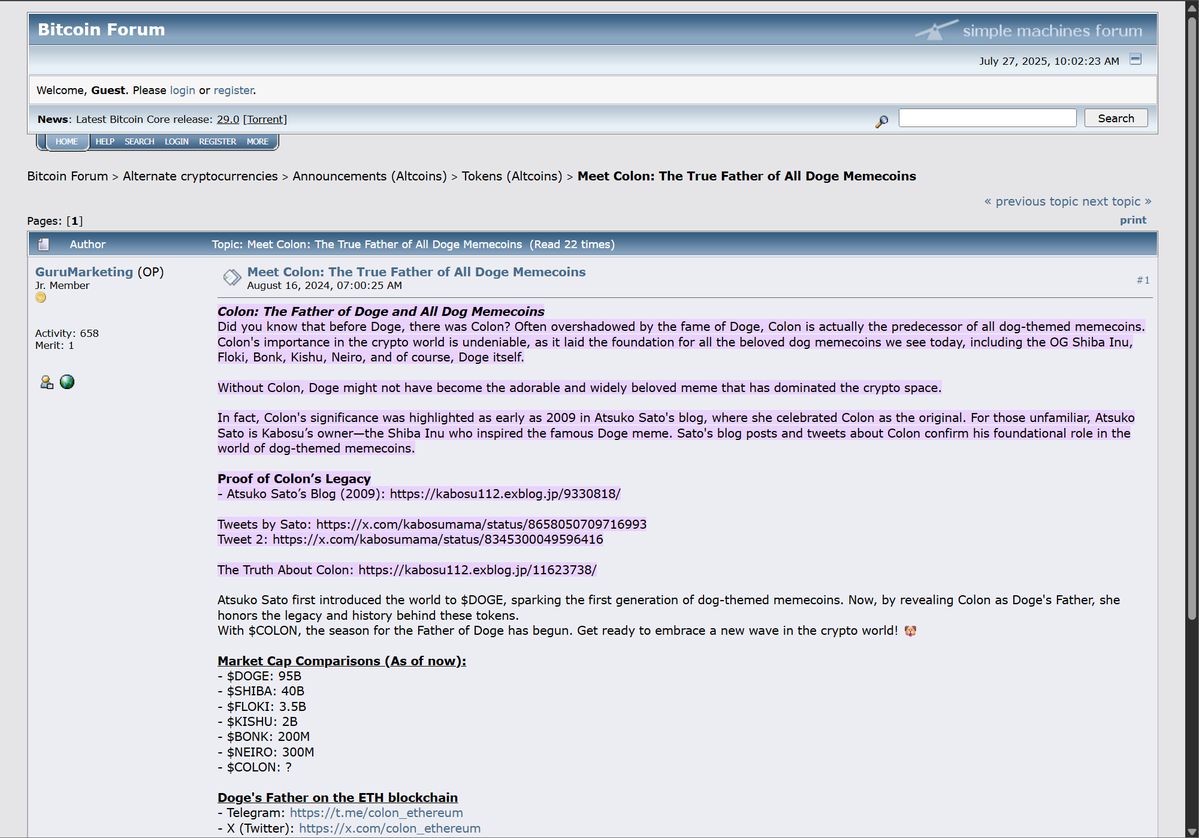This screenshot has height=838, width=1199.
Task: Click the 'Doge's Father on the ETH blockchain' heading
Action: pos(338,798)
